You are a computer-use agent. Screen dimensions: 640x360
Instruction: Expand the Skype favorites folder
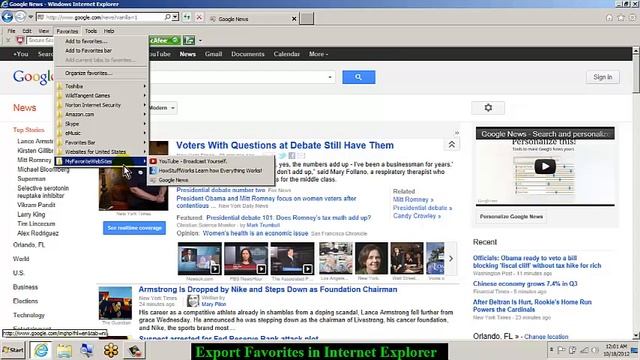(101, 124)
